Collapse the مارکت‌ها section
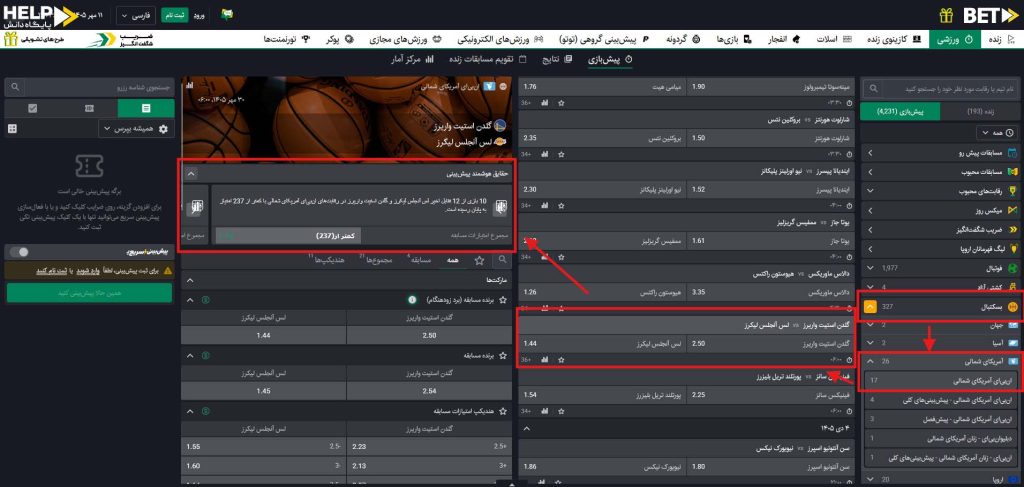The width and height of the screenshot is (1024, 487). click(190, 279)
